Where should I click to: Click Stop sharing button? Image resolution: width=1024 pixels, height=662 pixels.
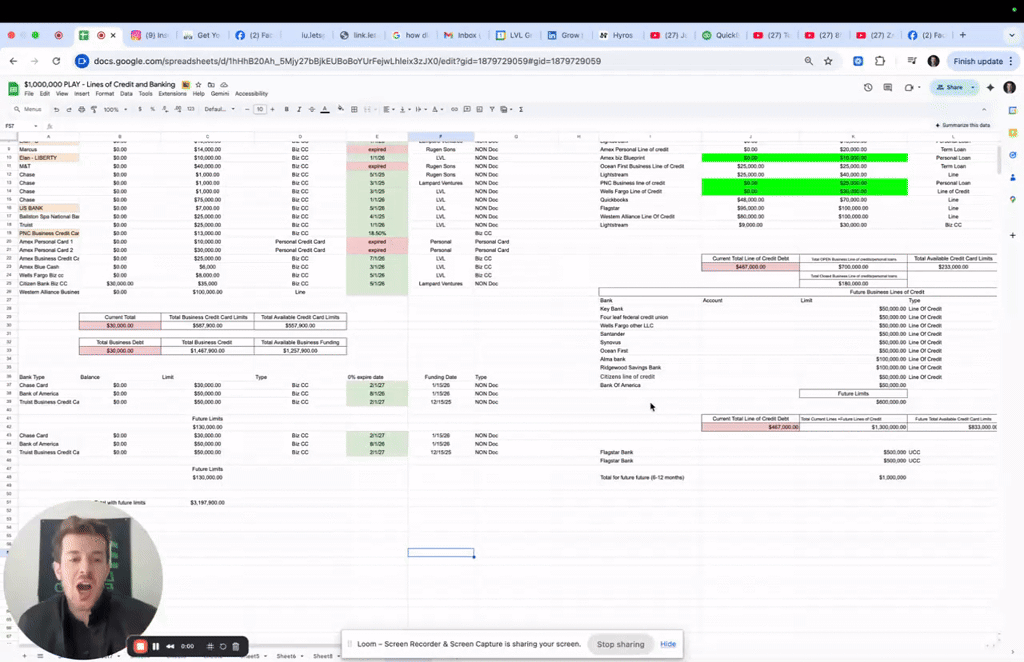click(x=620, y=644)
